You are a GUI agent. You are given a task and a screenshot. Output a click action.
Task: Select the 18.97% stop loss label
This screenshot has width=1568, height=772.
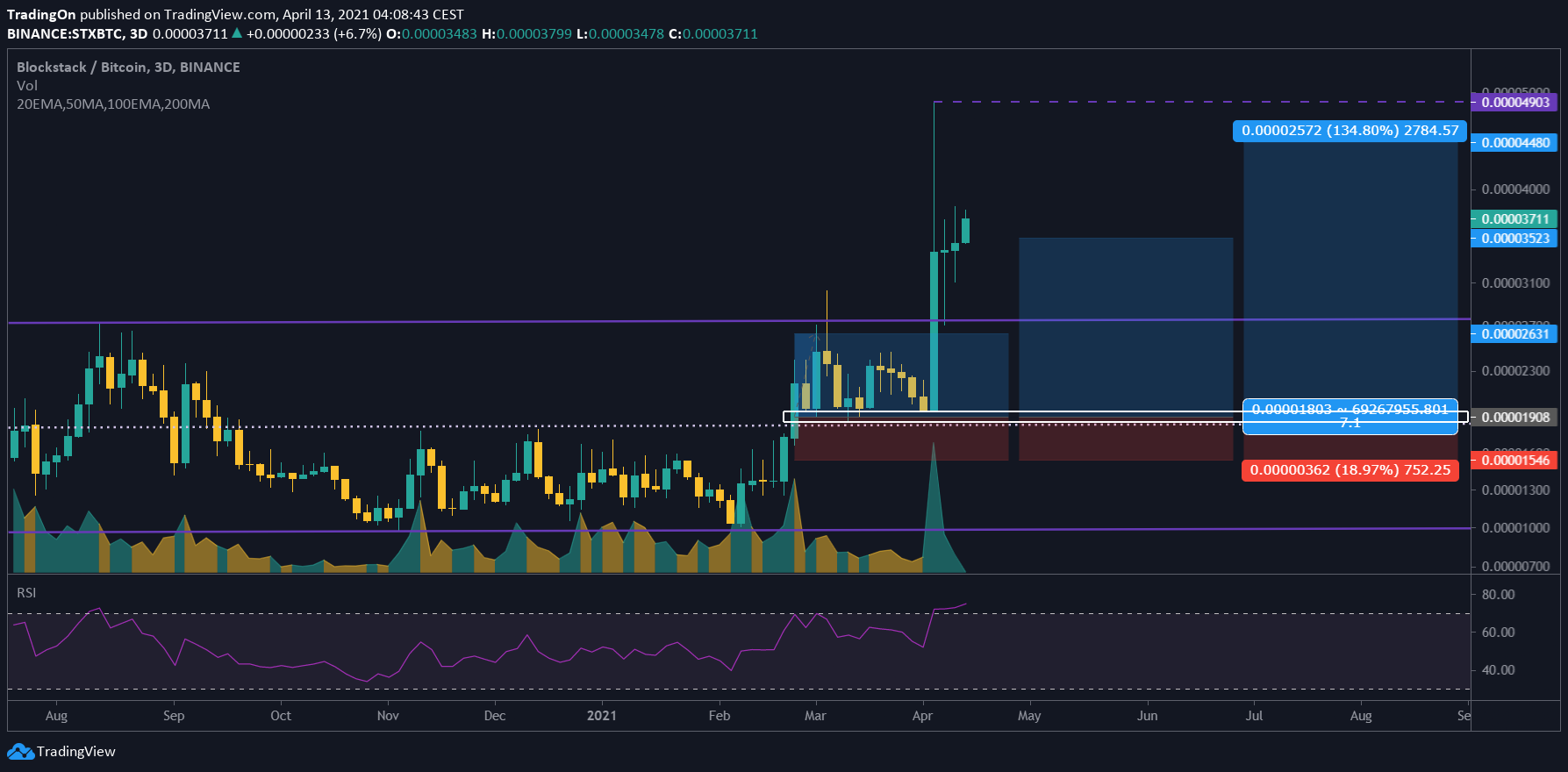coord(1350,470)
